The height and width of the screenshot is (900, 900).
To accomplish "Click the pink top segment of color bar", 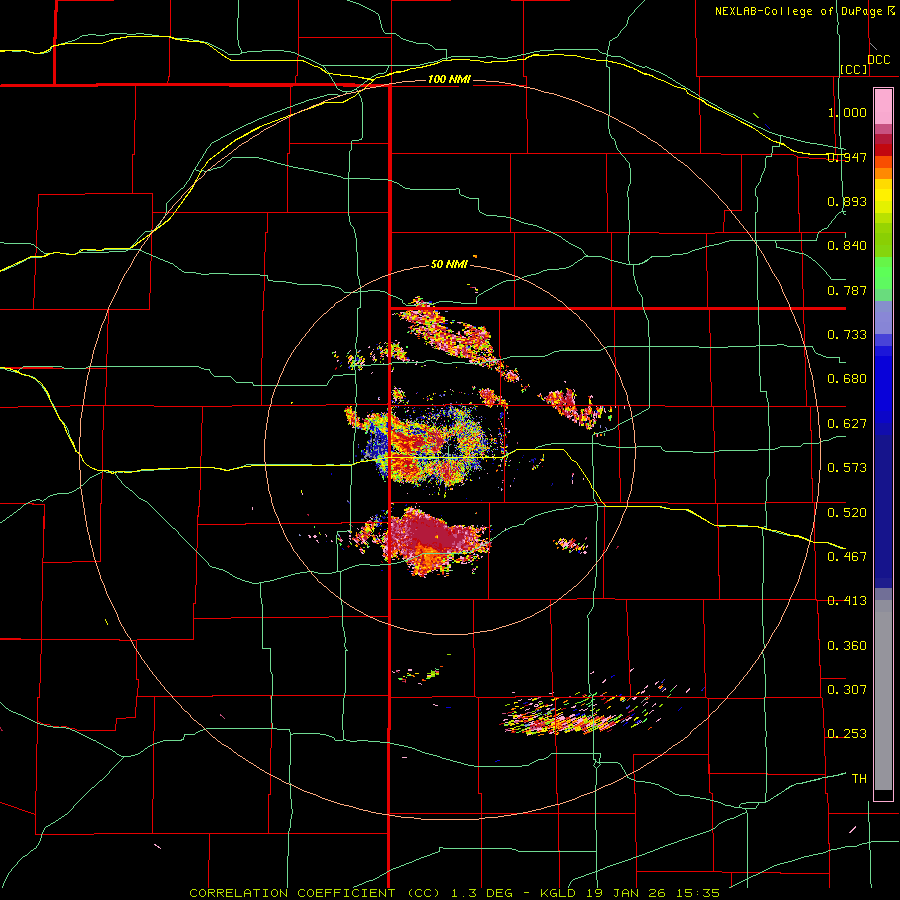I will coord(883,107).
